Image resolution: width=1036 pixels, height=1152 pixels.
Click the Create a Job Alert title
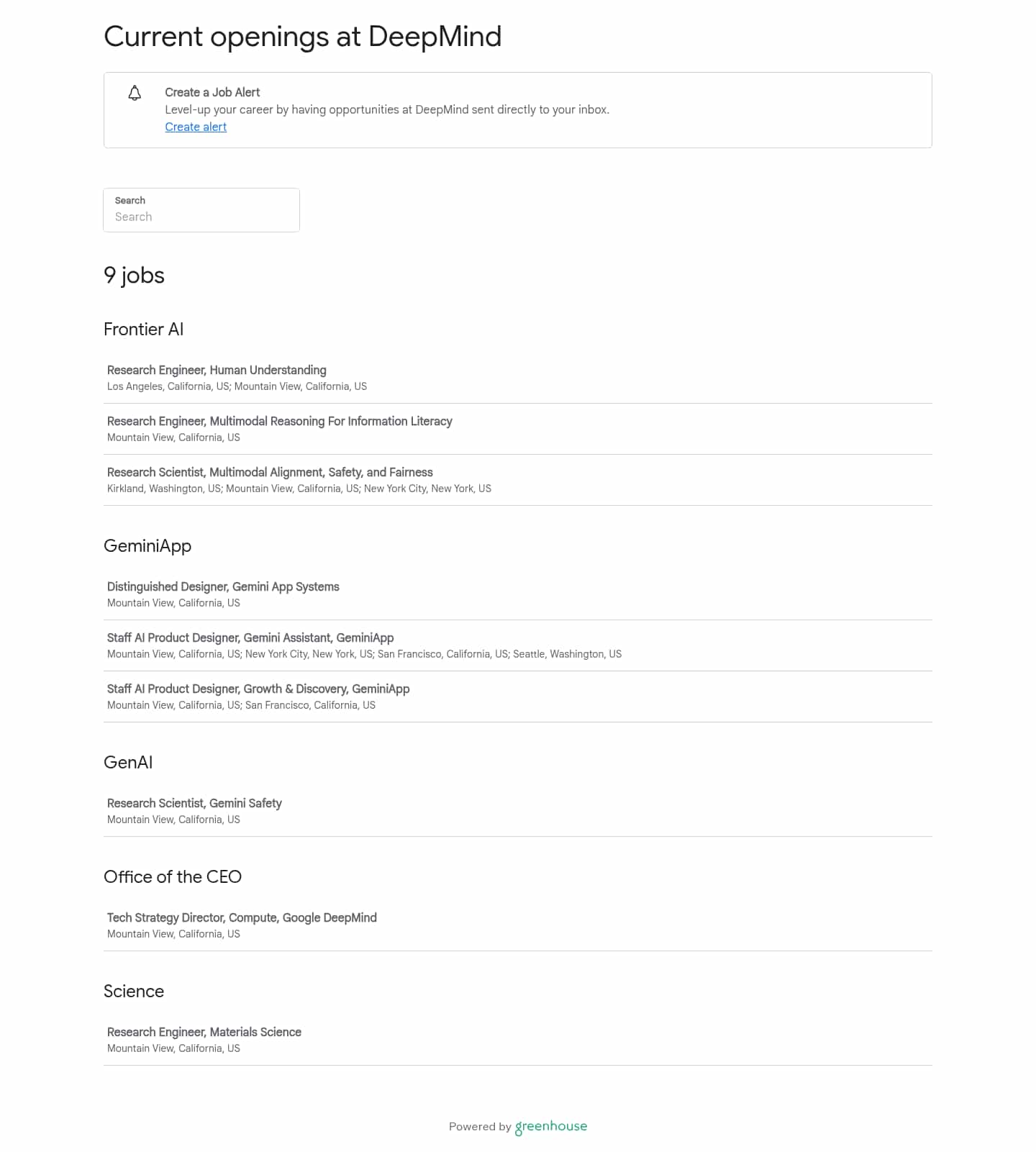point(212,92)
